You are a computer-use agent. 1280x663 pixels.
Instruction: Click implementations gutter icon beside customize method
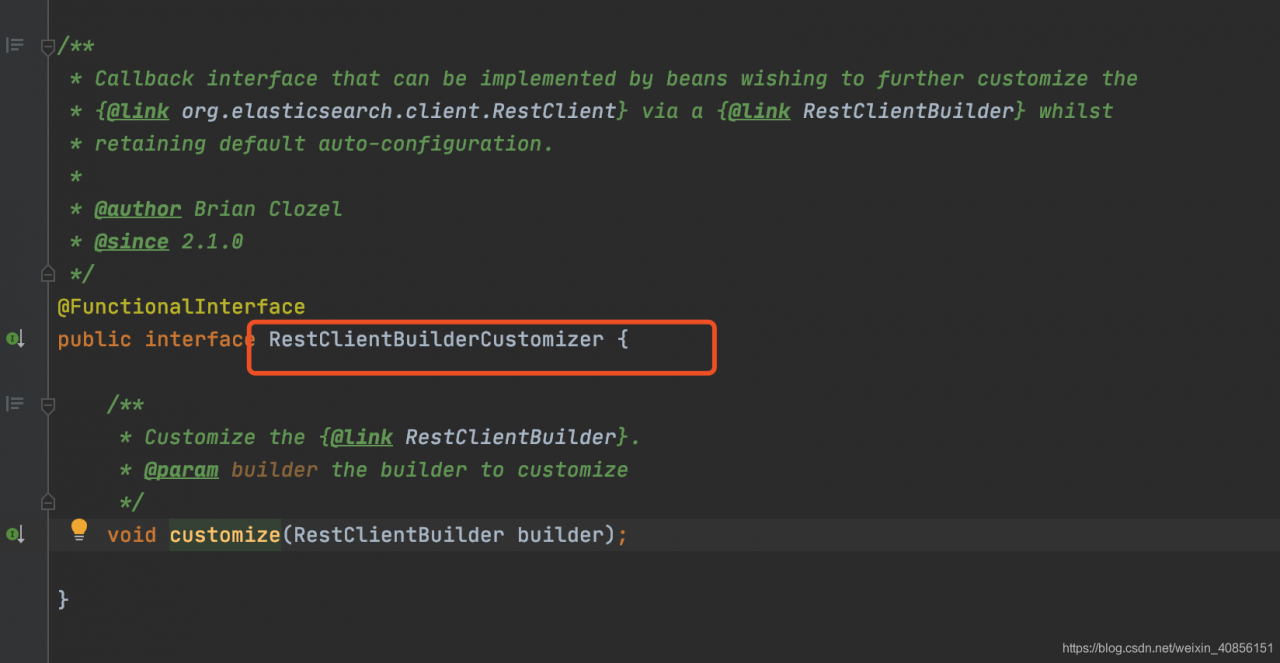[15, 535]
